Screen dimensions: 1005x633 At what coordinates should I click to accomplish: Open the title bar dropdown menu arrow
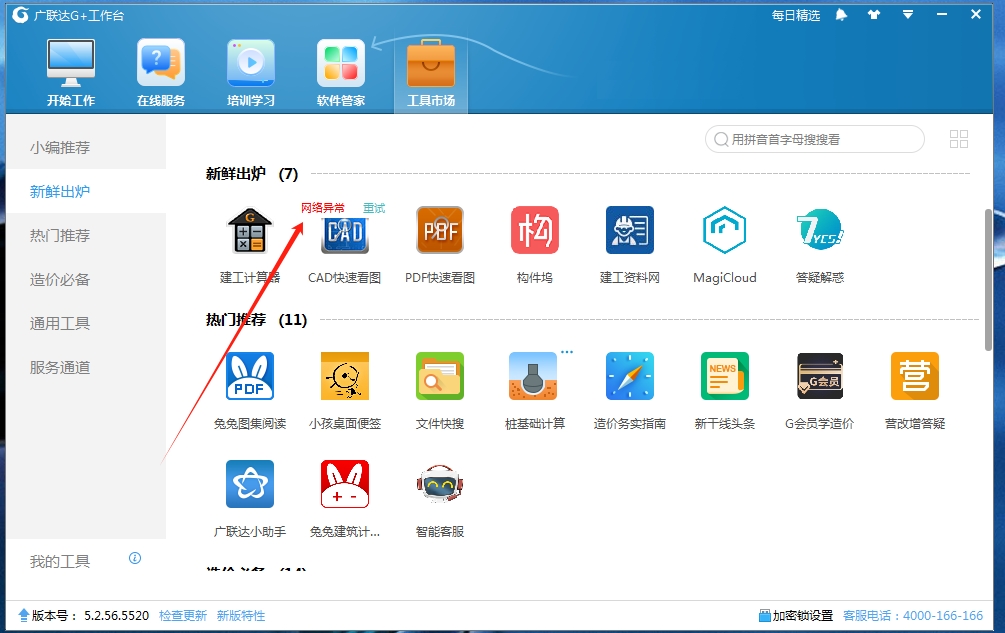point(908,15)
